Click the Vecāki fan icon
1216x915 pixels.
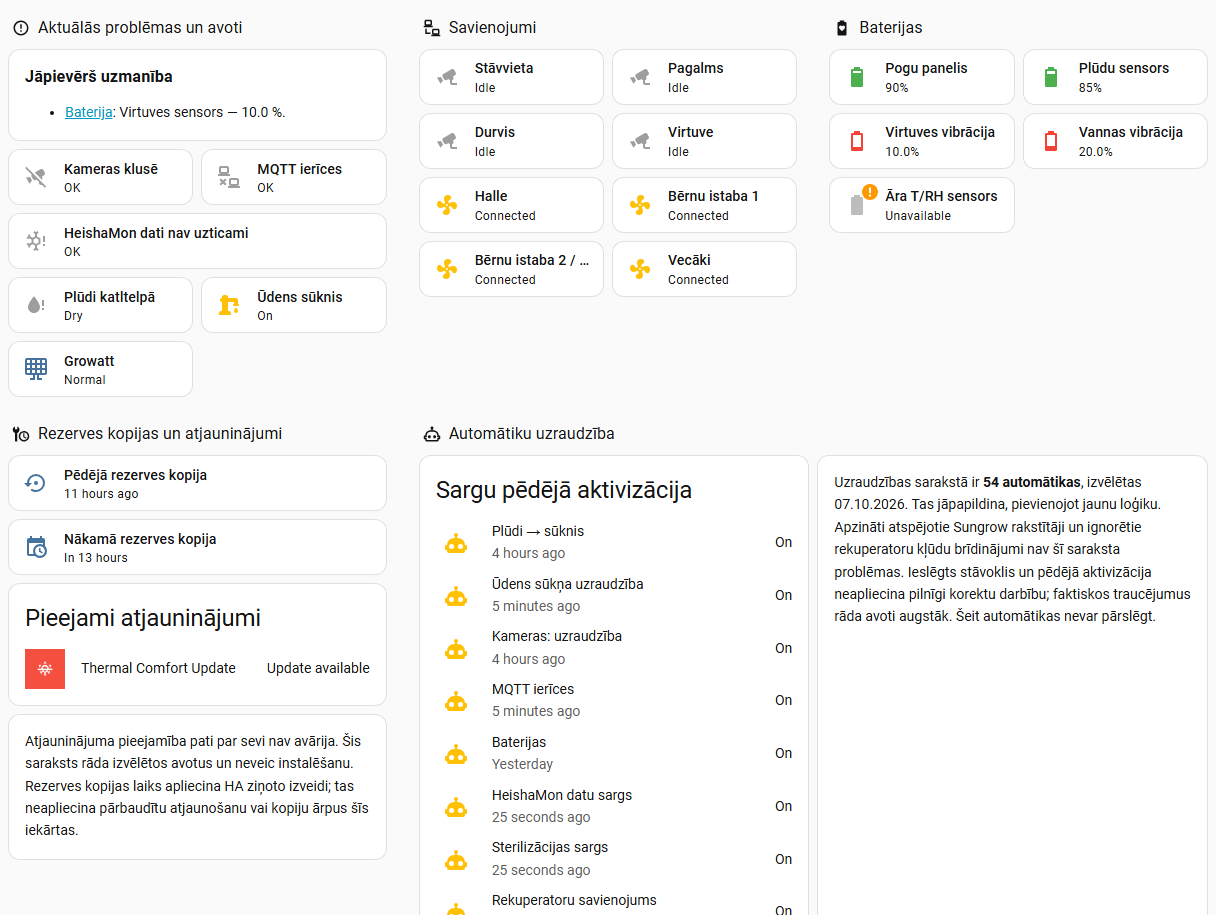click(x=640, y=269)
